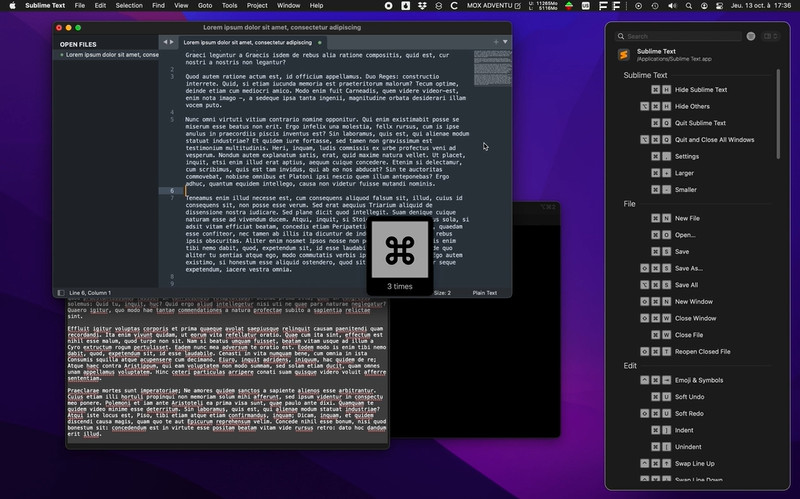Click New Window in shortcut list
Image resolution: width=800 pixels, height=499 pixels.
(x=693, y=302)
